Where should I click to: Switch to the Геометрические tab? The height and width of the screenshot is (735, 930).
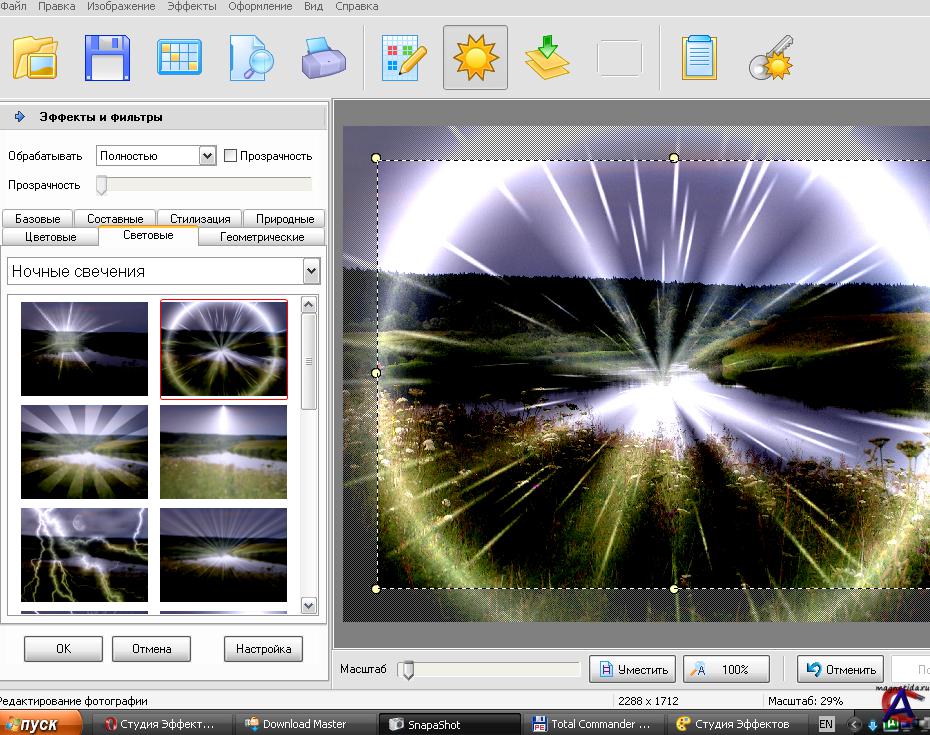[262, 237]
